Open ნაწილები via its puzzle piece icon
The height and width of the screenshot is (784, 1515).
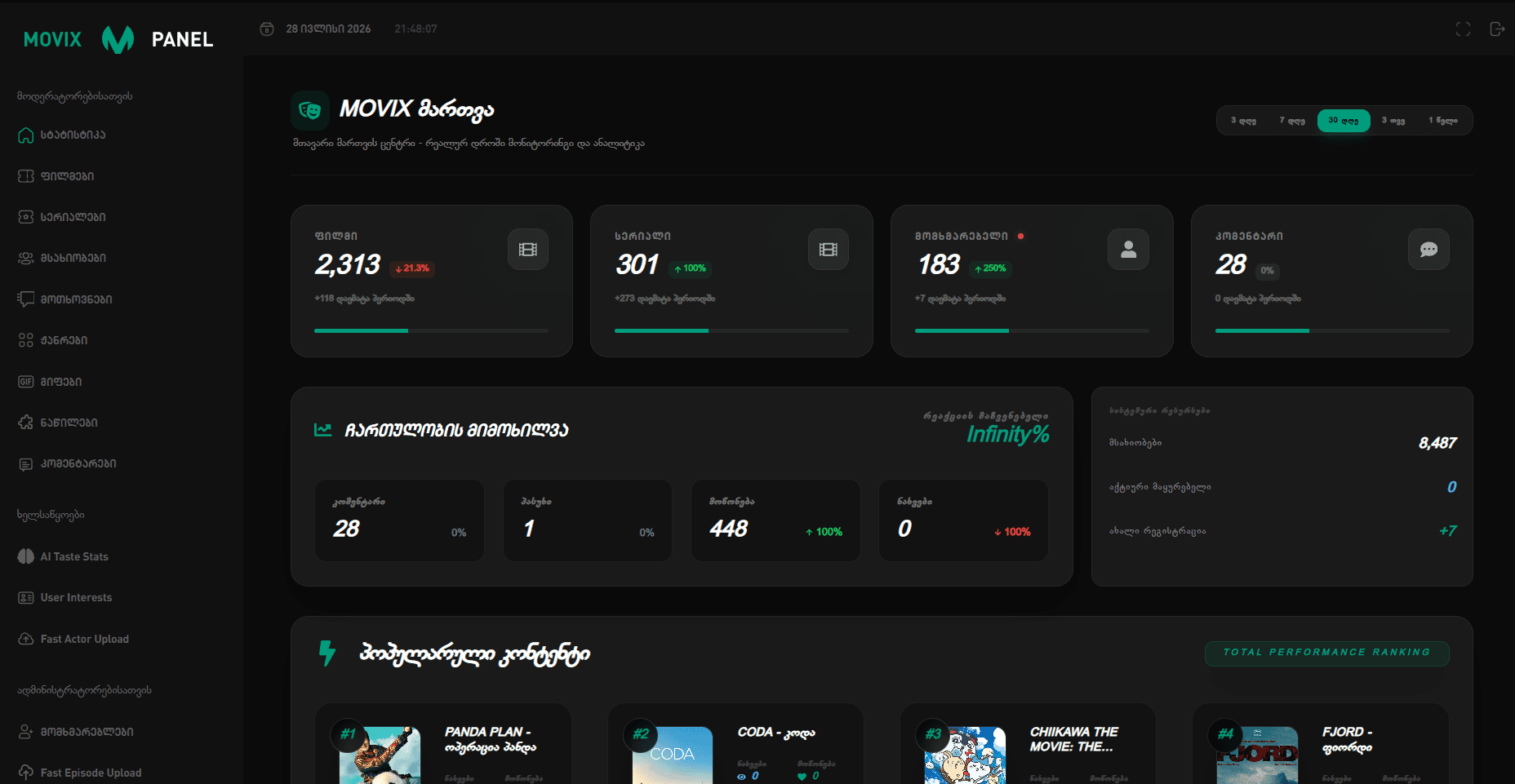[26, 423]
